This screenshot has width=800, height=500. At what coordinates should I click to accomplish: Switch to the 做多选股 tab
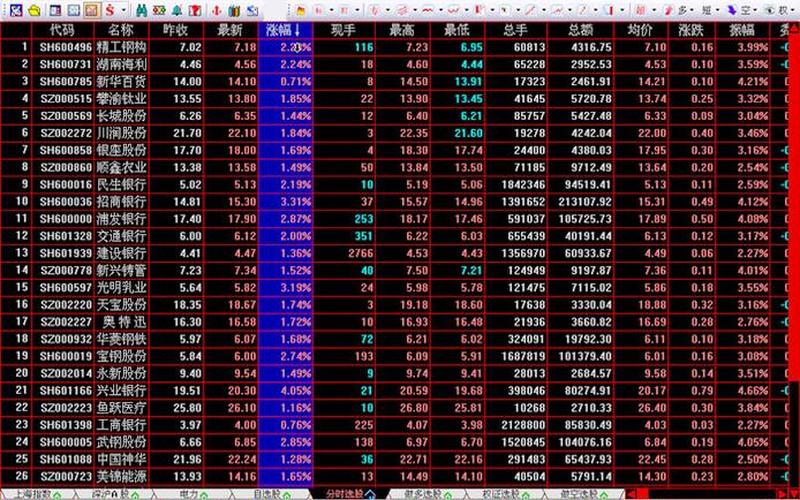(x=429, y=494)
